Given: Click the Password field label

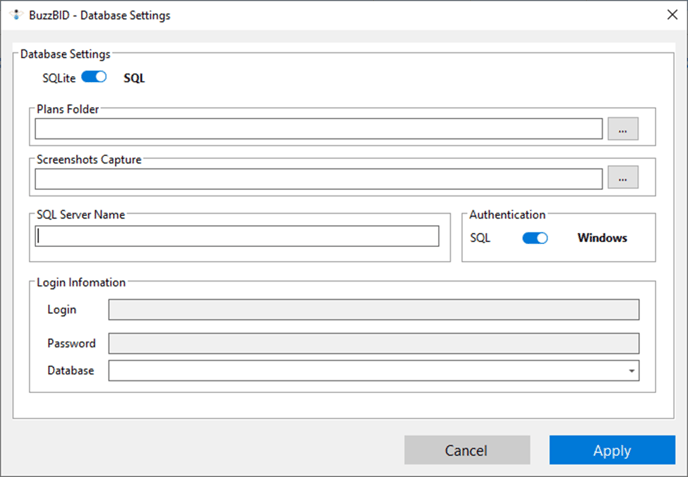Looking at the screenshot, I should click(x=72, y=343).
